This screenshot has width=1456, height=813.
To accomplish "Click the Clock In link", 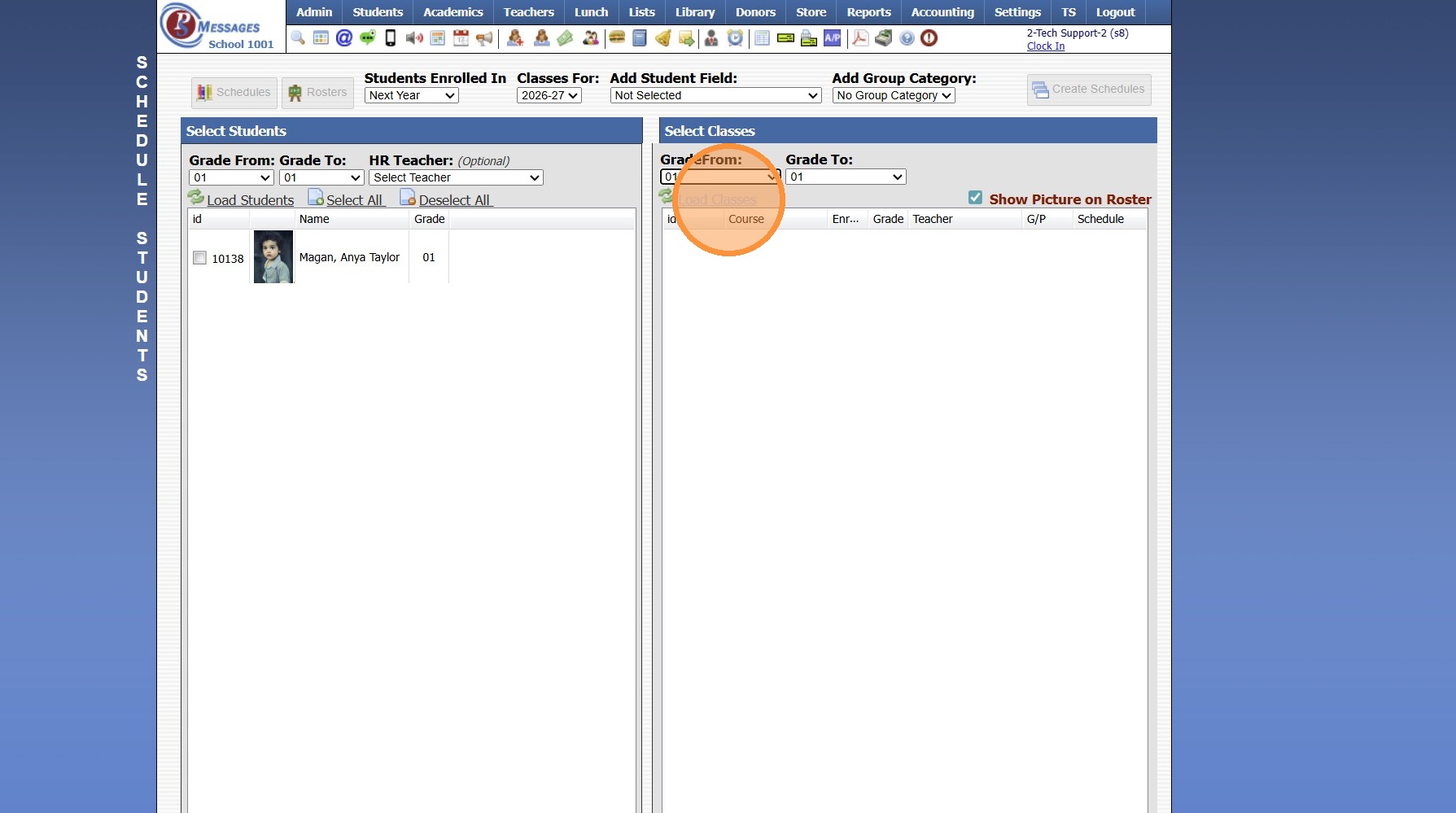I will [x=1046, y=46].
